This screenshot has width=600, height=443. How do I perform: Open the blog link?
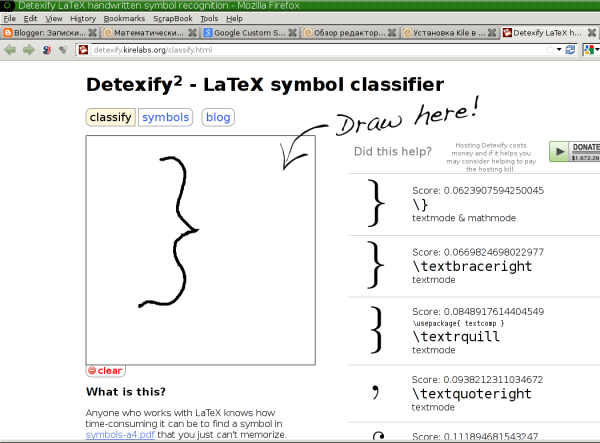point(218,117)
